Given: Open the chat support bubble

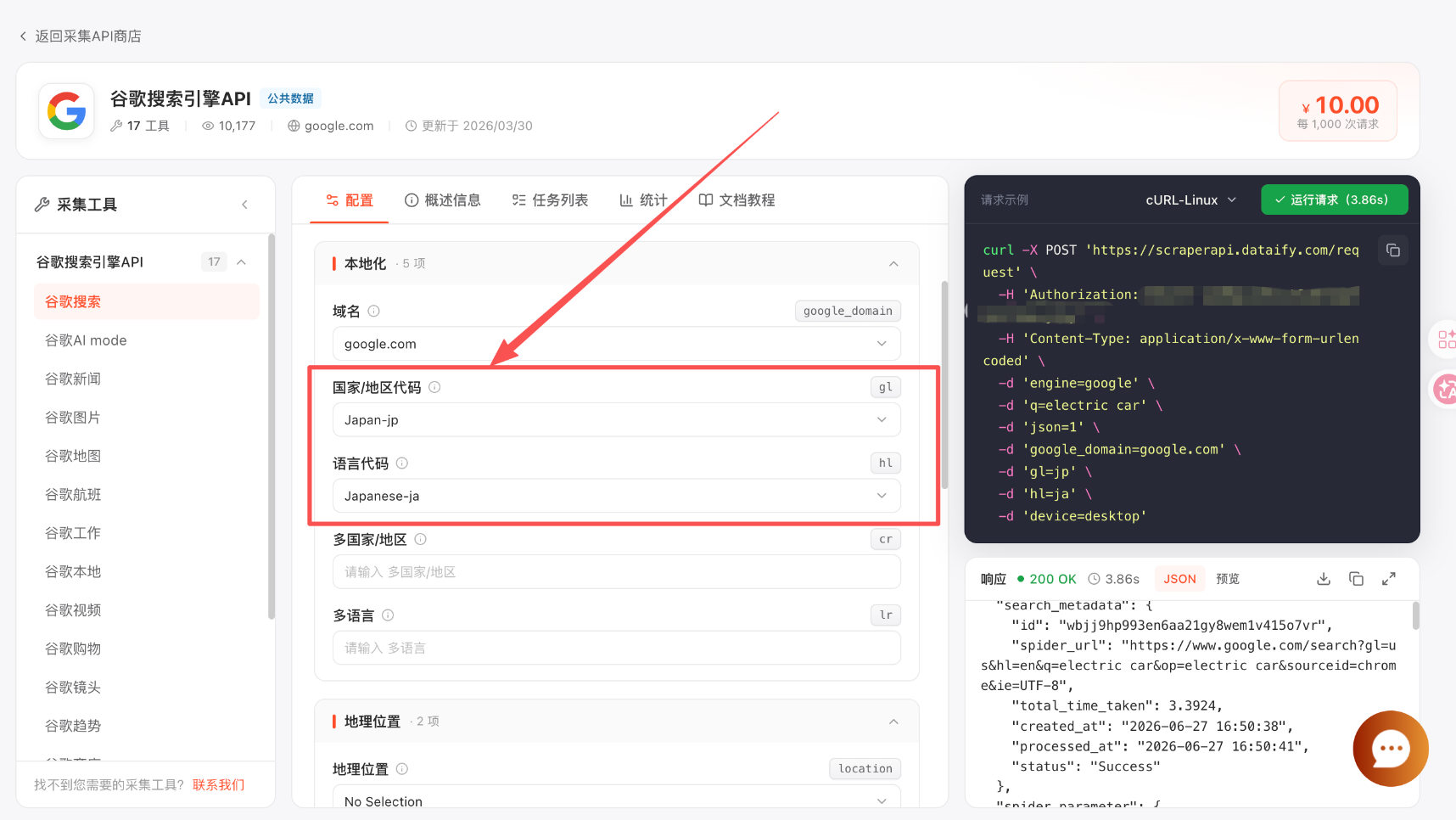Looking at the screenshot, I should point(1390,749).
